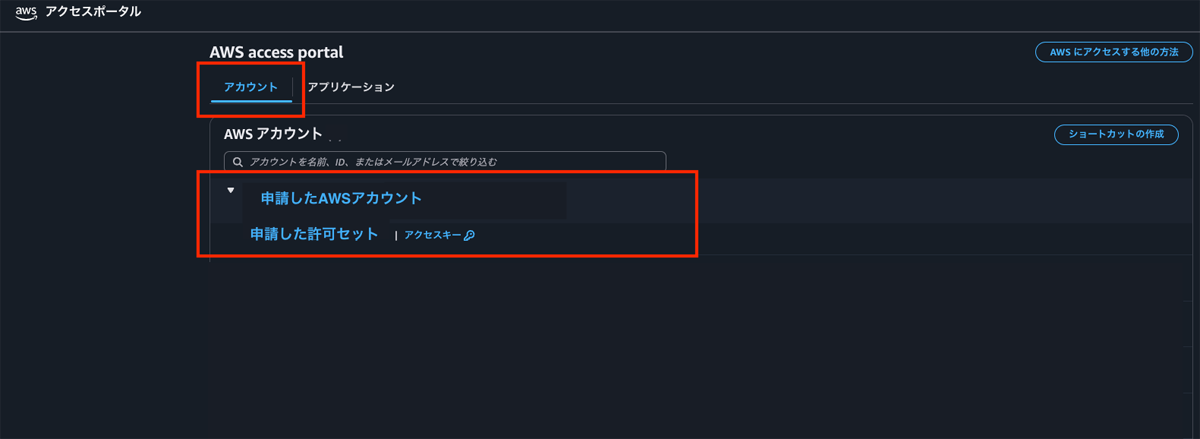Screen dimensions: 1200x439
Task: Open the アプリケーション tab
Action: click(x=351, y=87)
